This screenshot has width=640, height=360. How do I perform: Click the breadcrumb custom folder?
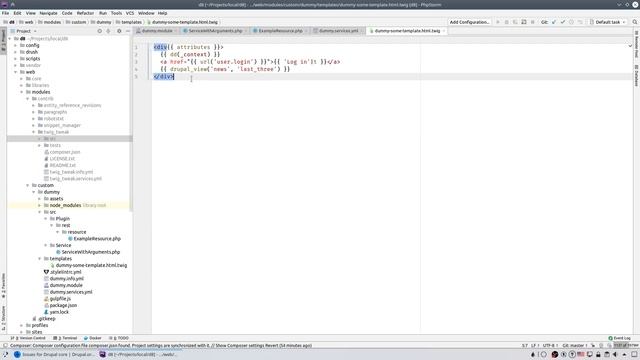76,22
